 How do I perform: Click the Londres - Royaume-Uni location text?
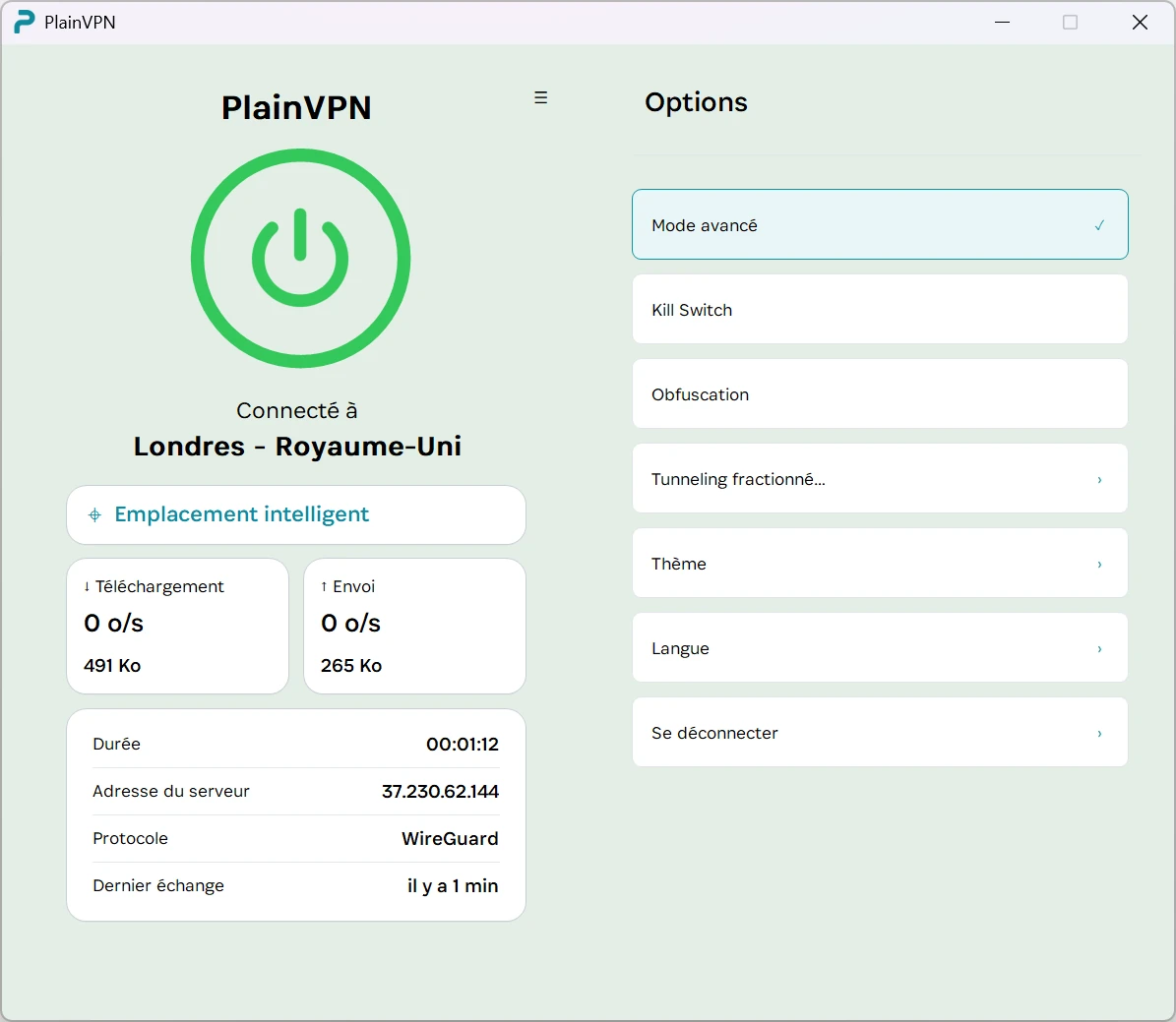tap(297, 447)
